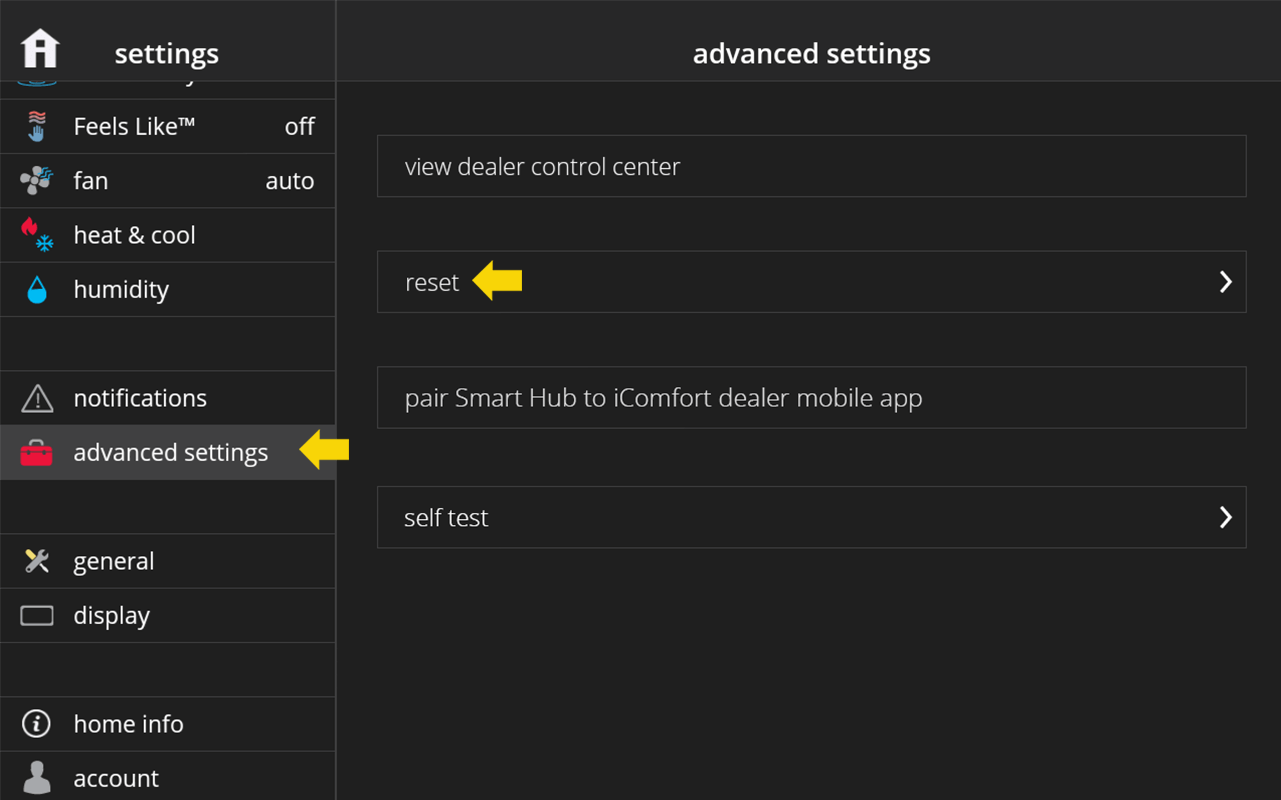Open view dealer control center
This screenshot has height=800, width=1281.
click(811, 166)
